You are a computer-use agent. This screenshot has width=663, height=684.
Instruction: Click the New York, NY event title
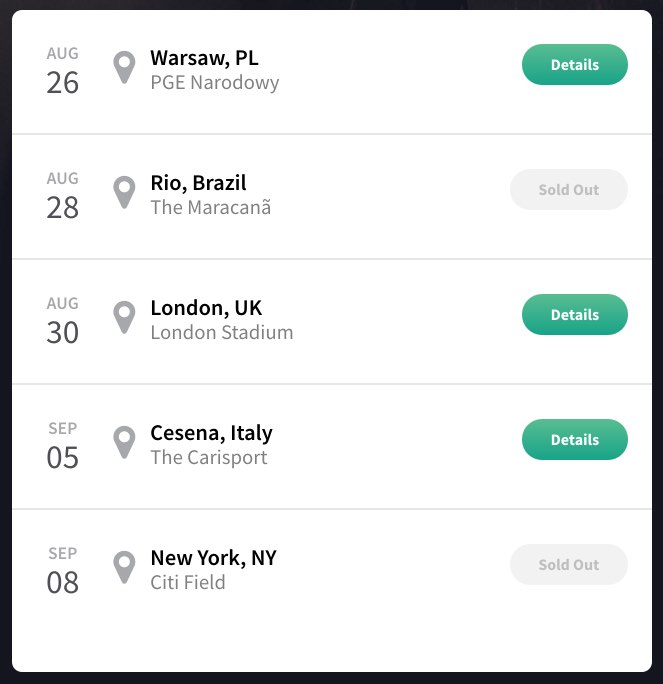[213, 558]
